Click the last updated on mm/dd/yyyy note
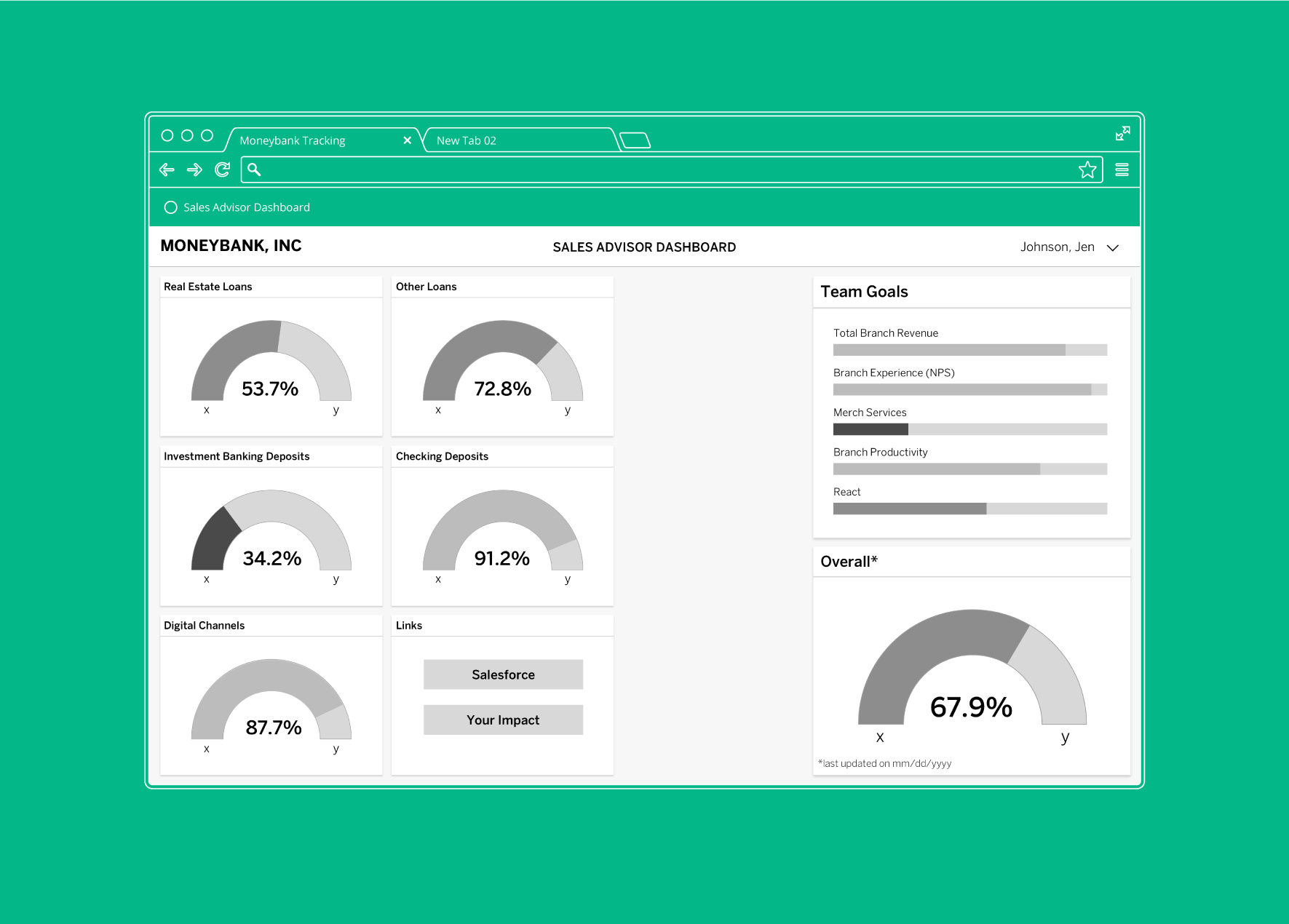The image size is (1289, 924). click(x=884, y=763)
